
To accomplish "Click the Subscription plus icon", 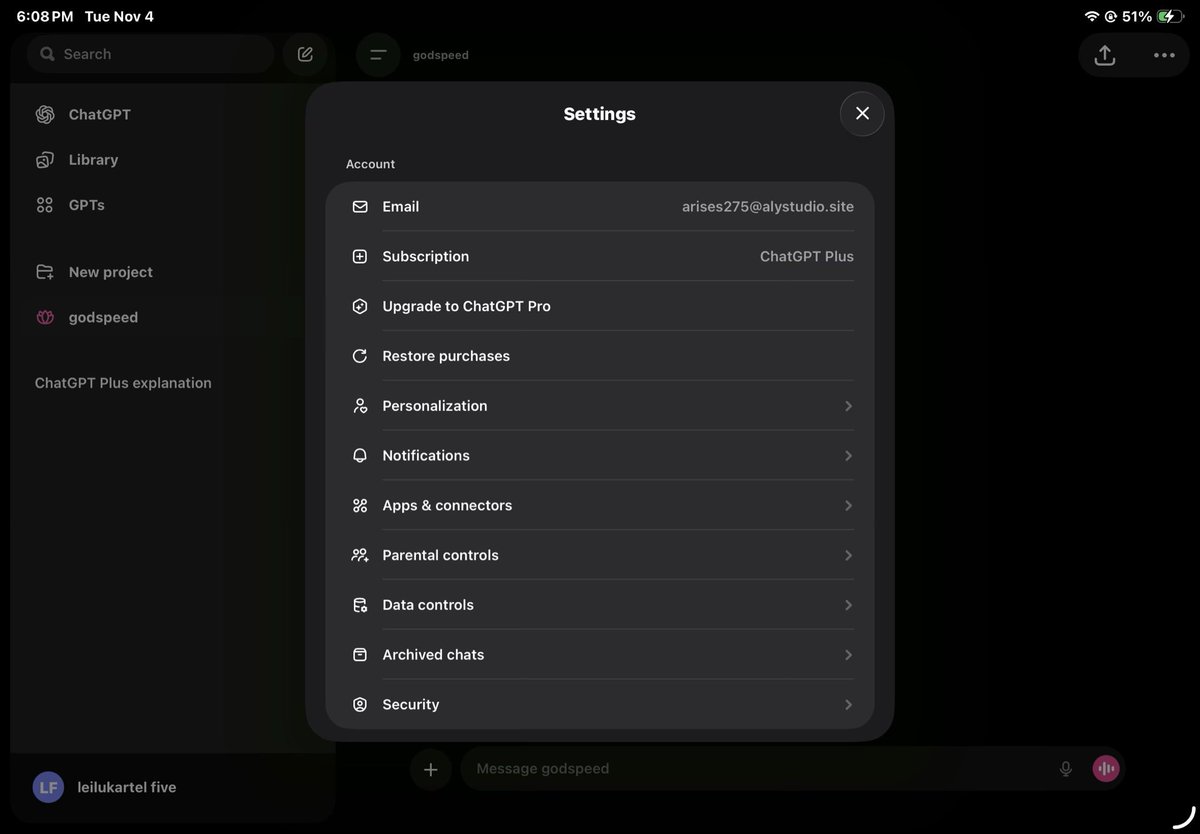I will (360, 257).
